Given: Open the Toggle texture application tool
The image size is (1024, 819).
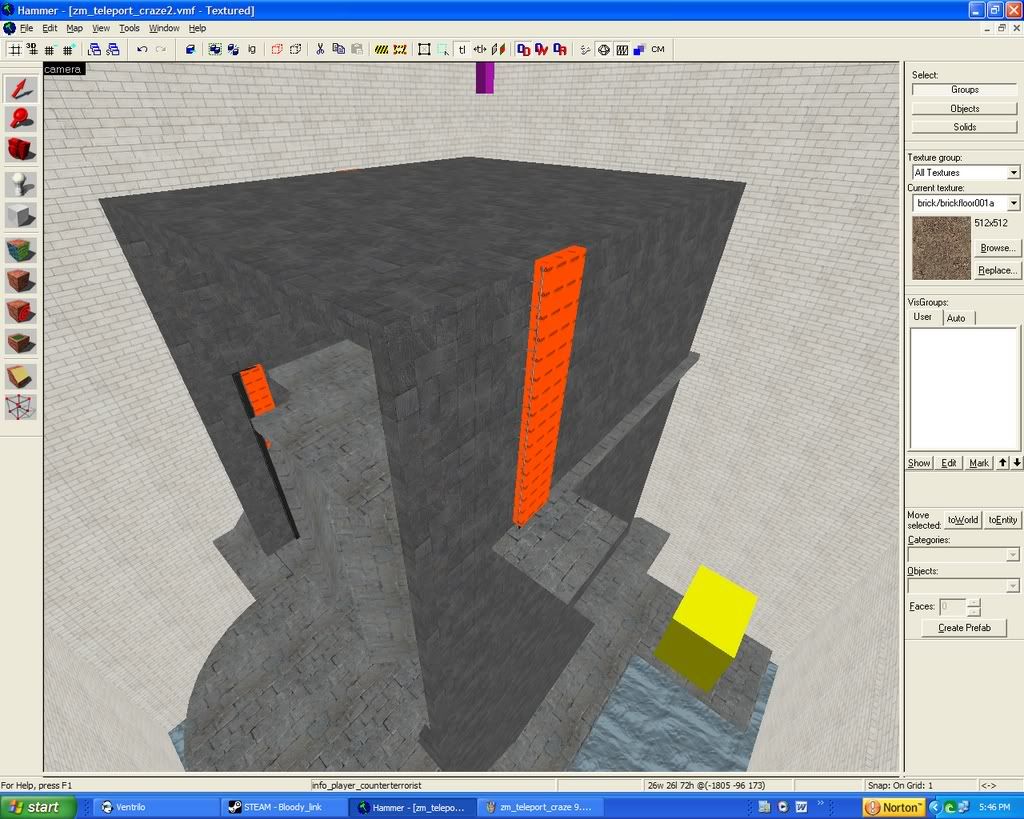Looking at the screenshot, I should click(x=21, y=249).
